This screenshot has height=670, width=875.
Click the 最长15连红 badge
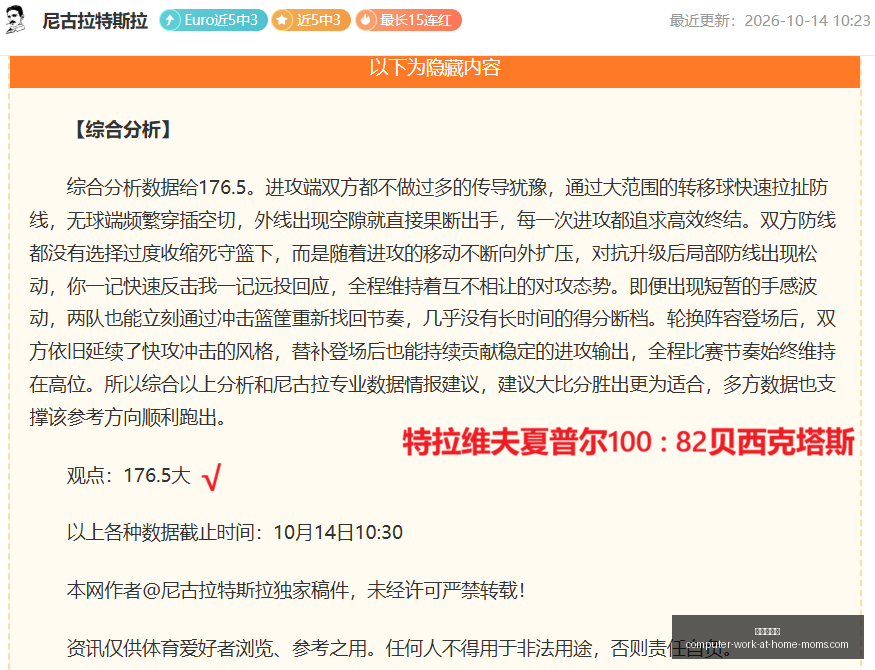click(408, 20)
